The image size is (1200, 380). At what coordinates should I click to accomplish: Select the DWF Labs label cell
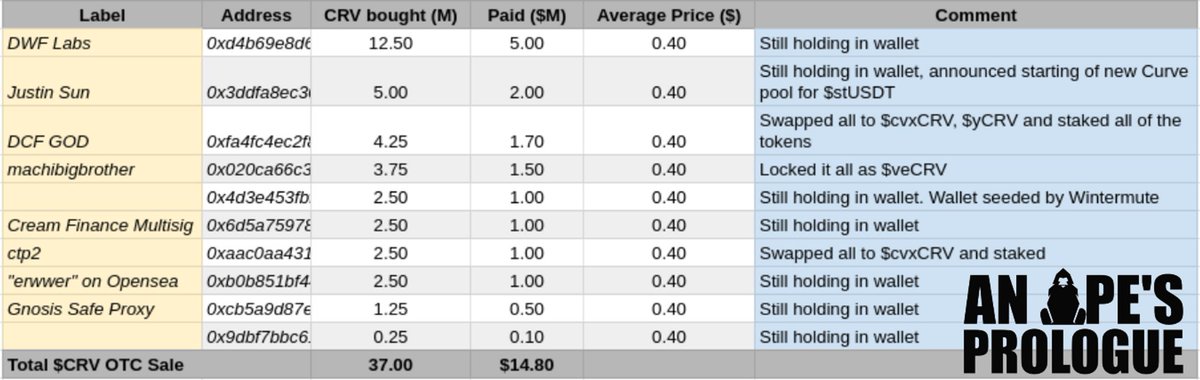tap(102, 44)
